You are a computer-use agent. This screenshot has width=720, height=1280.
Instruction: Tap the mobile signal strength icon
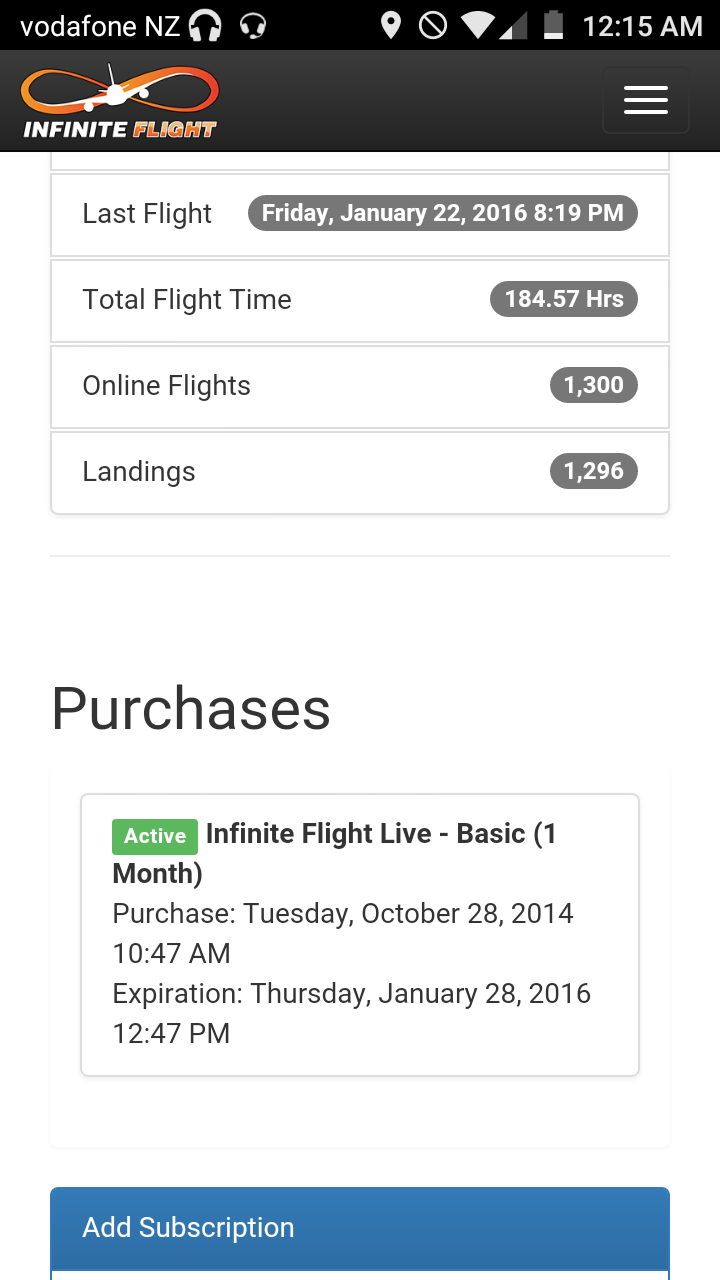[x=513, y=25]
